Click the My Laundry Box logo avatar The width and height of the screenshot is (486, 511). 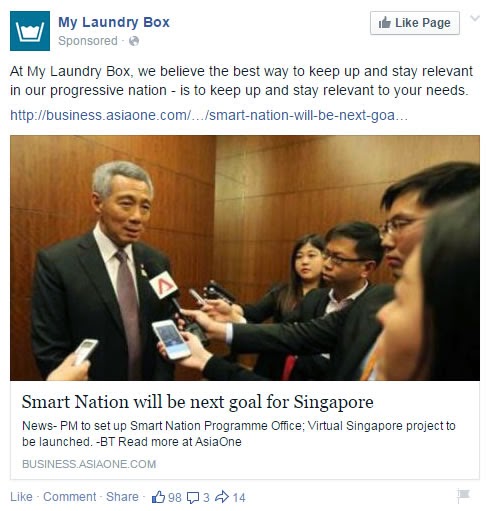(x=30, y=31)
